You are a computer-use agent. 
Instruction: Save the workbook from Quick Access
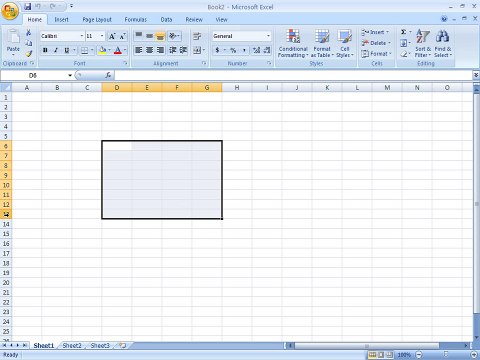click(28, 6)
